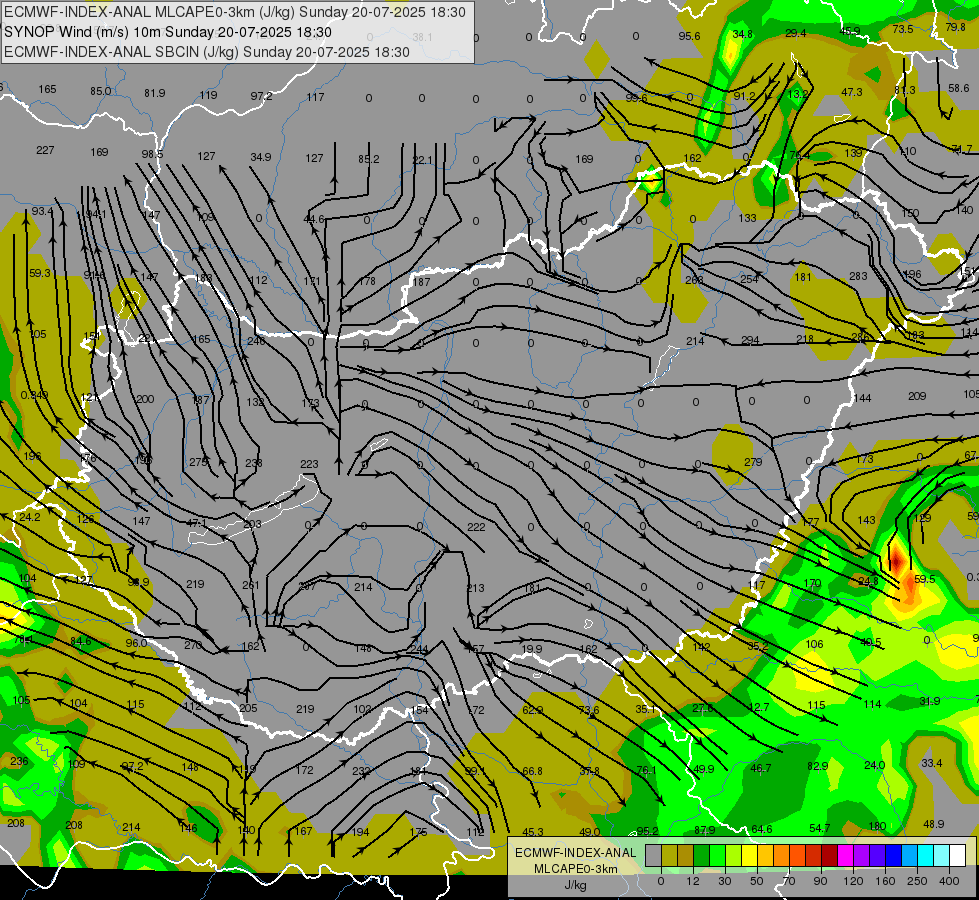Click the map value 85.2
979x900 pixels.
[x=368, y=159]
